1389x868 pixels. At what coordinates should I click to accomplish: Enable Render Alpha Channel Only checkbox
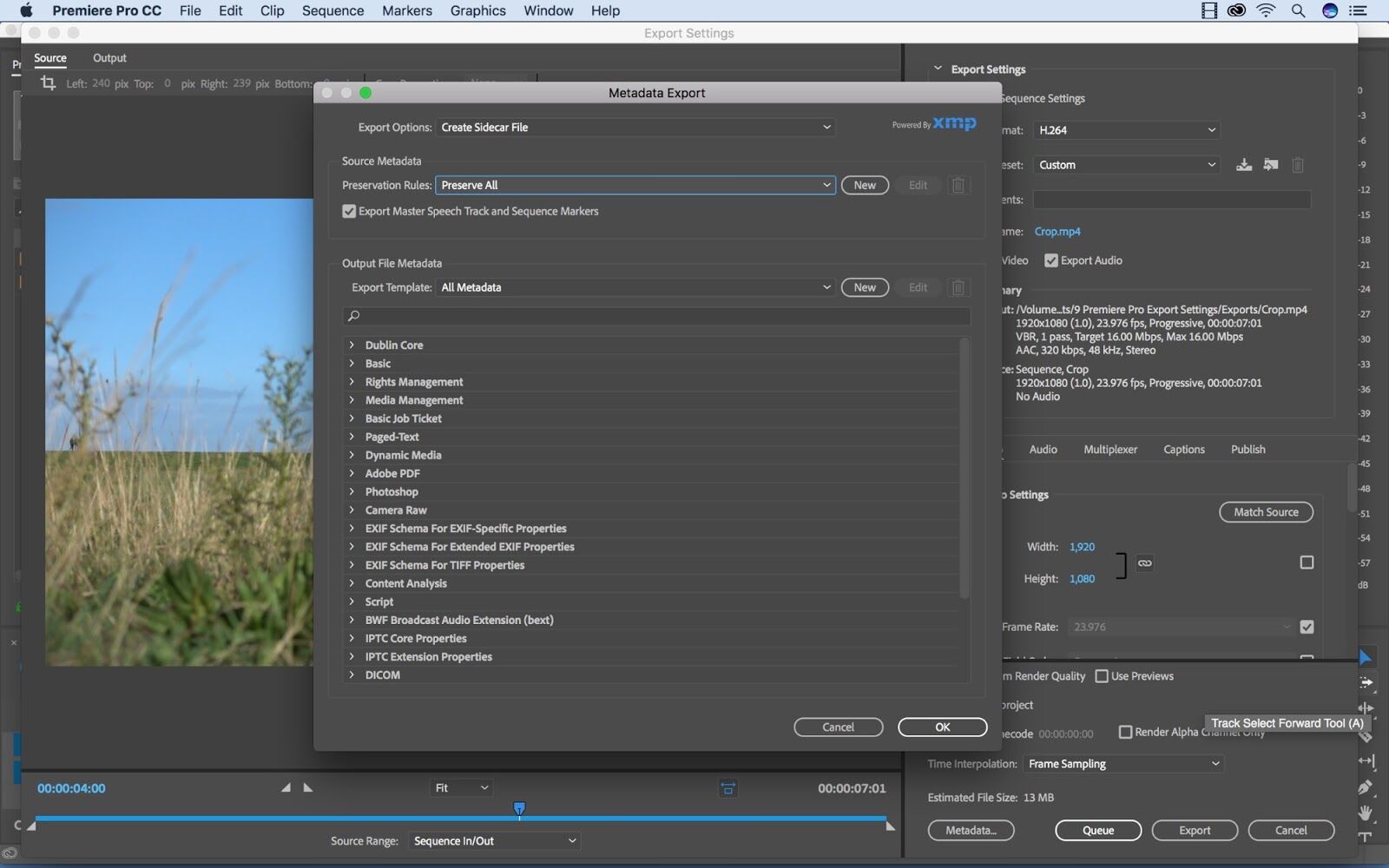click(x=1126, y=732)
